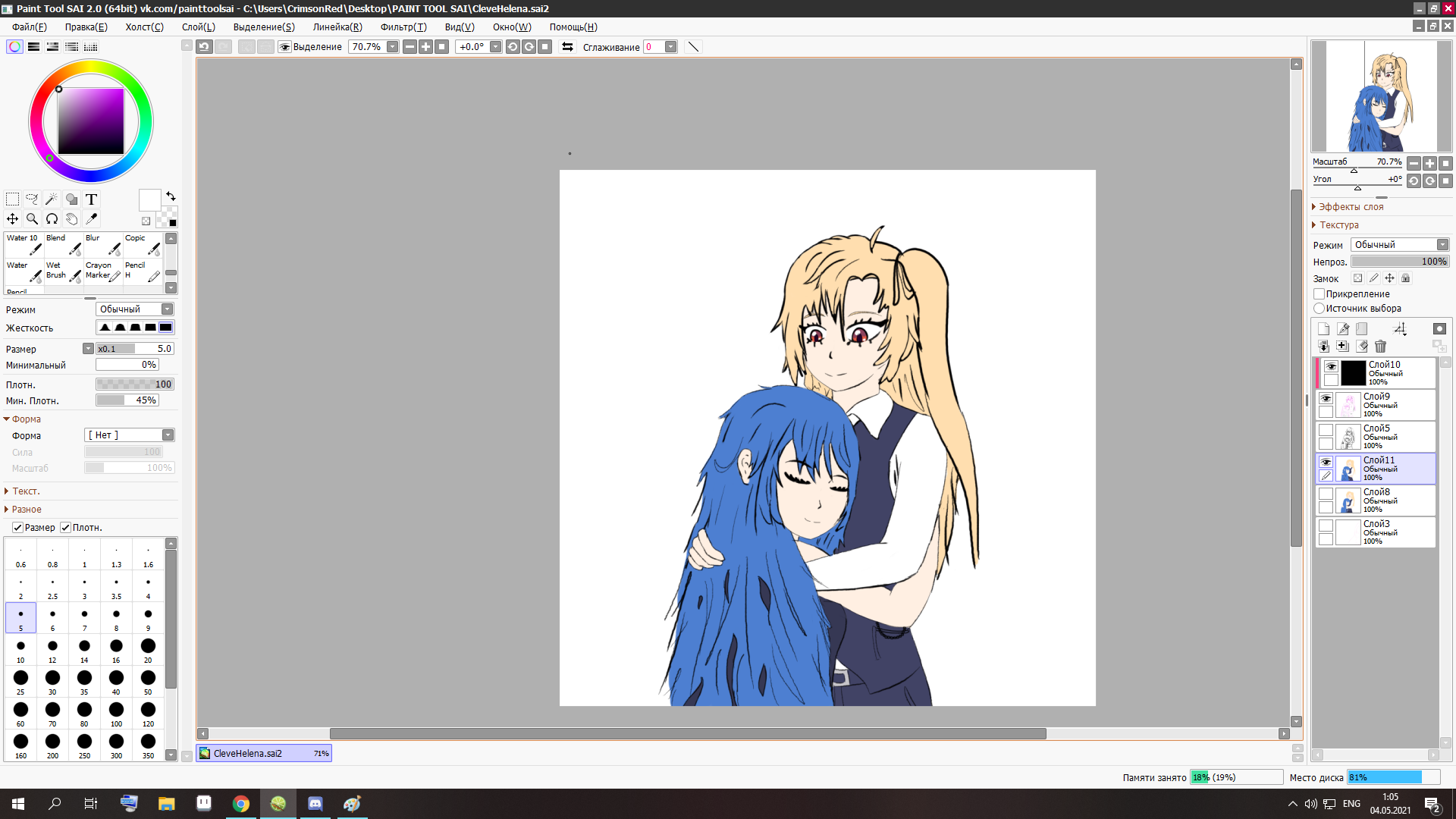Viewport: 1456px width, 819px height.
Task: Select the text tool
Action: [91, 199]
